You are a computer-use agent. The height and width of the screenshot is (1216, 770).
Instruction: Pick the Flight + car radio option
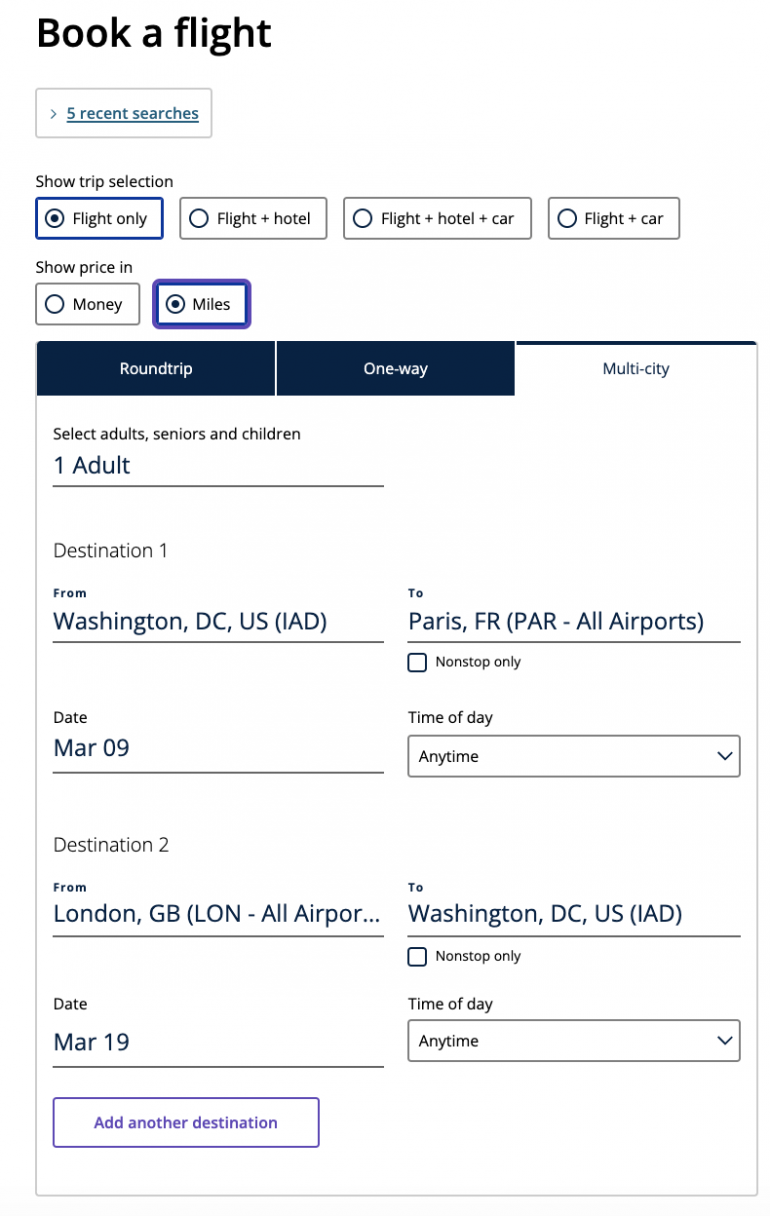(613, 218)
